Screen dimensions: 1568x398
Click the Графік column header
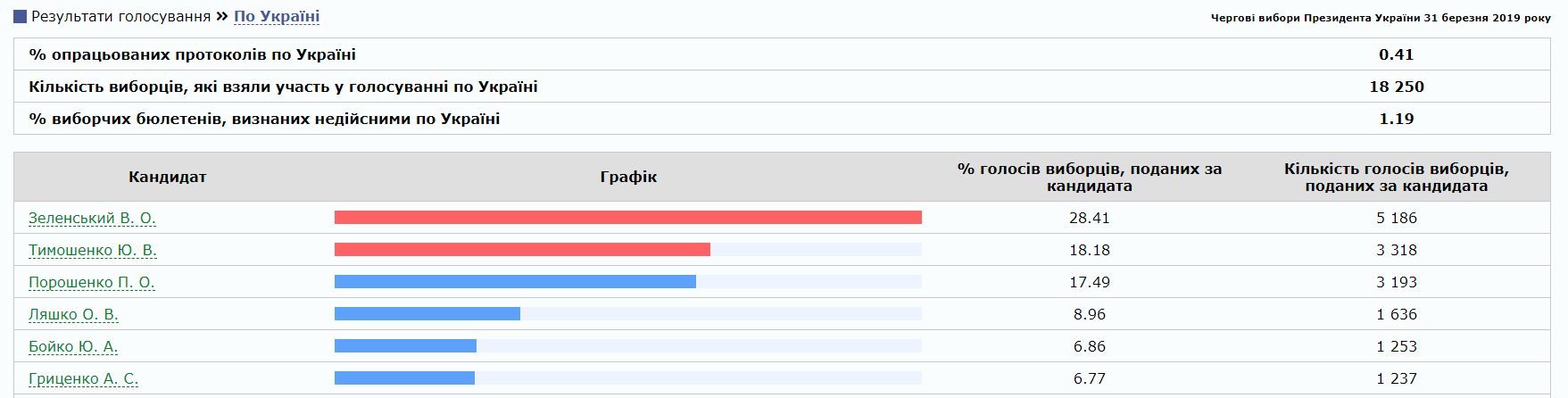pos(628,177)
